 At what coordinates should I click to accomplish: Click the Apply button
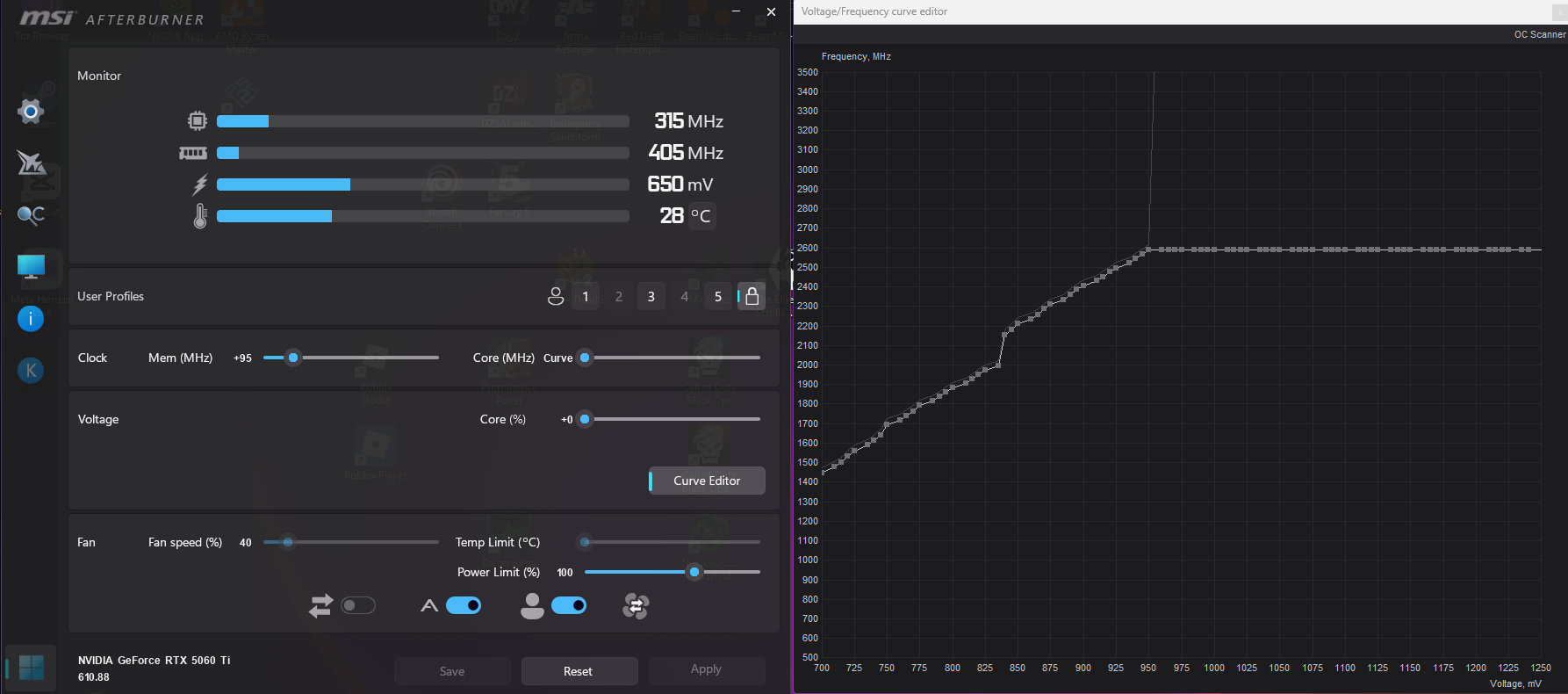pos(707,671)
